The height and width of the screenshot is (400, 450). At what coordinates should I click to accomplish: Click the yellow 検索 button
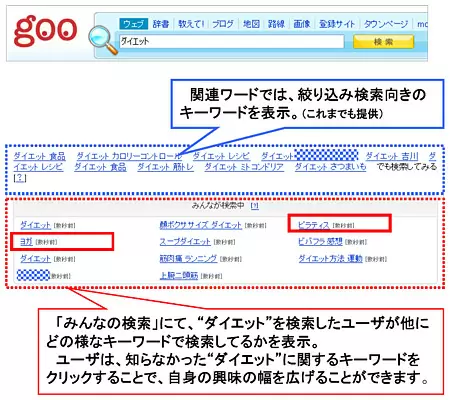[x=383, y=42]
